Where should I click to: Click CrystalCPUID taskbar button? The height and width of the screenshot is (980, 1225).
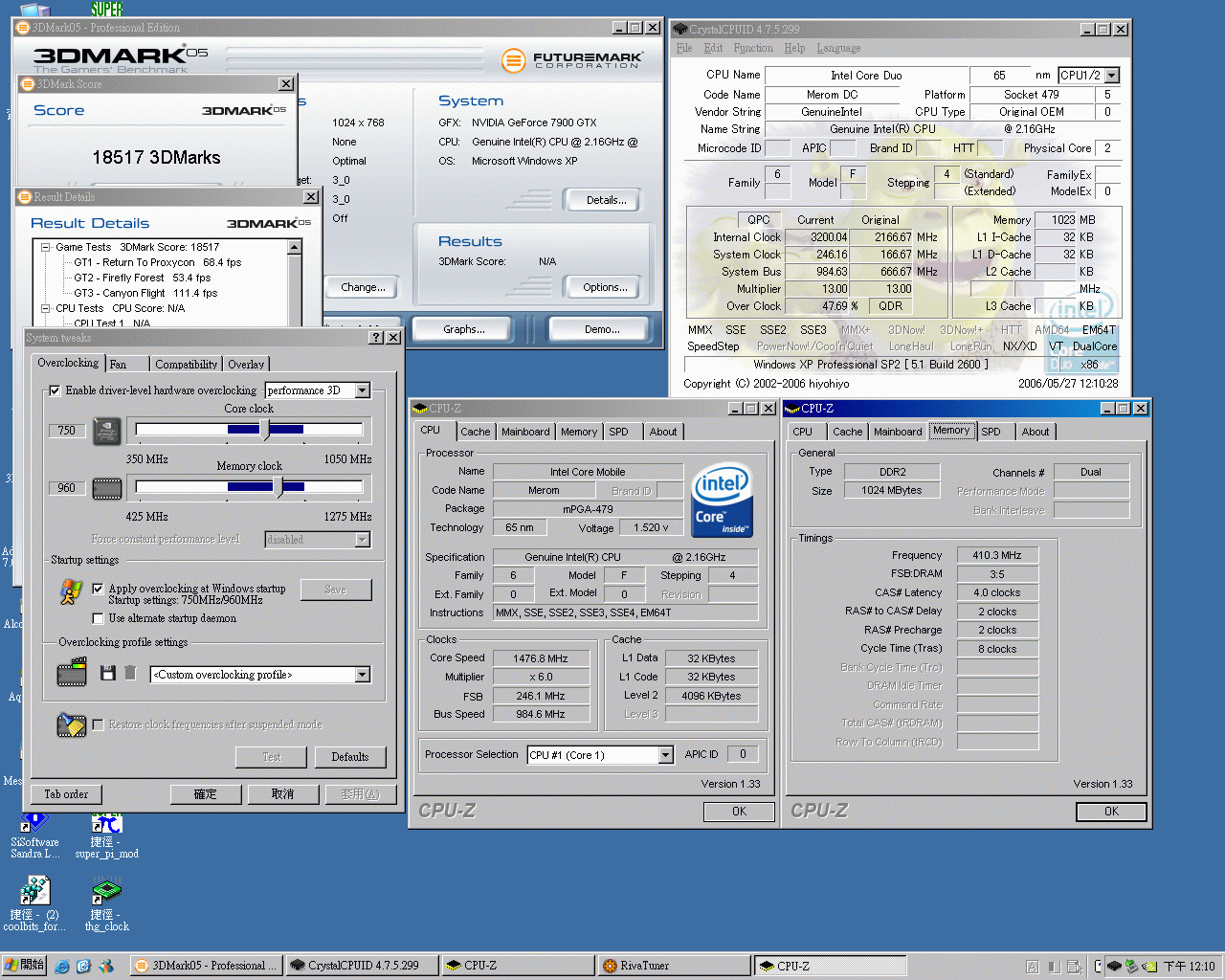pos(363,966)
